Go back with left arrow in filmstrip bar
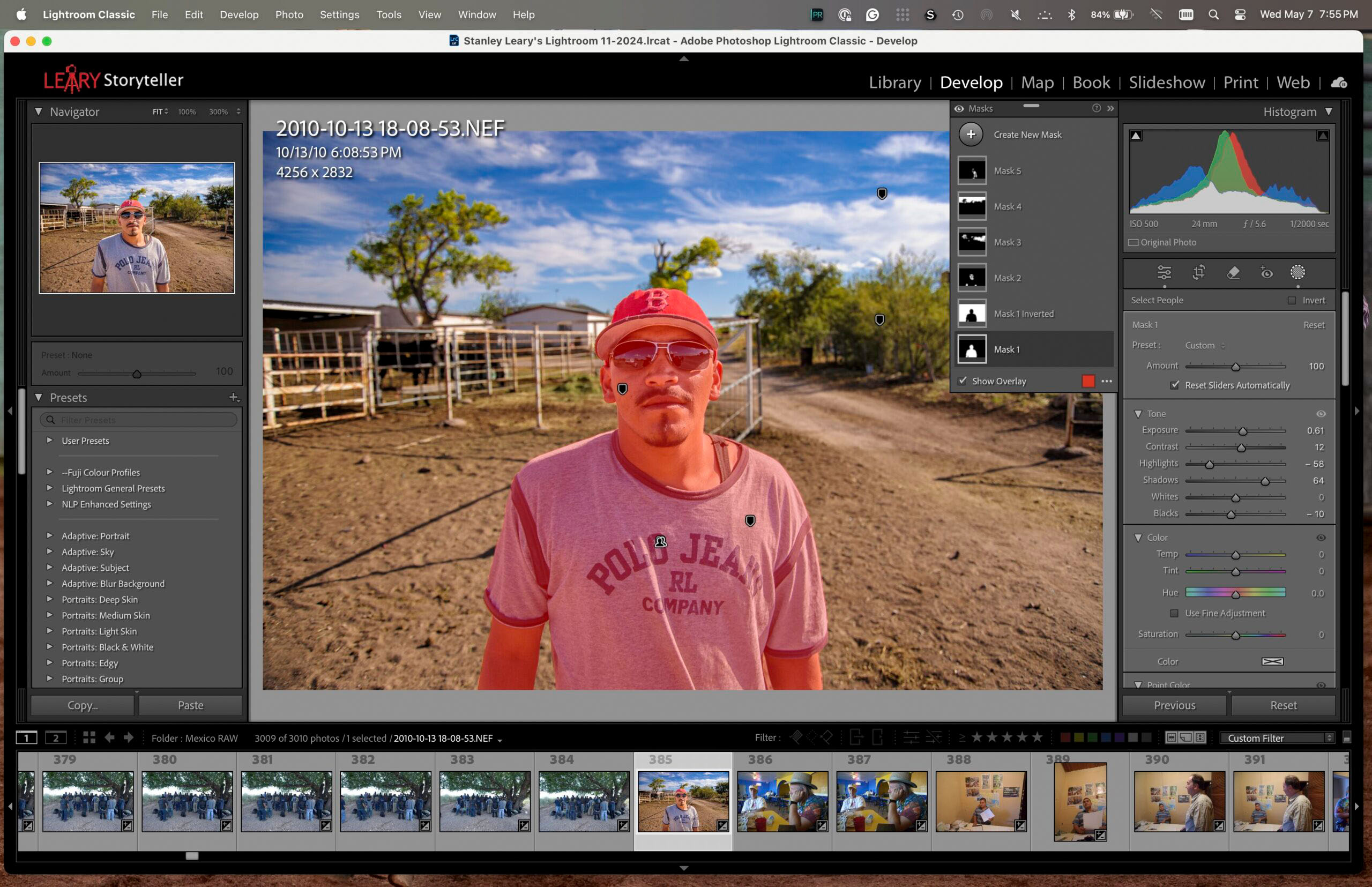The width and height of the screenshot is (1372, 887). pos(109,738)
